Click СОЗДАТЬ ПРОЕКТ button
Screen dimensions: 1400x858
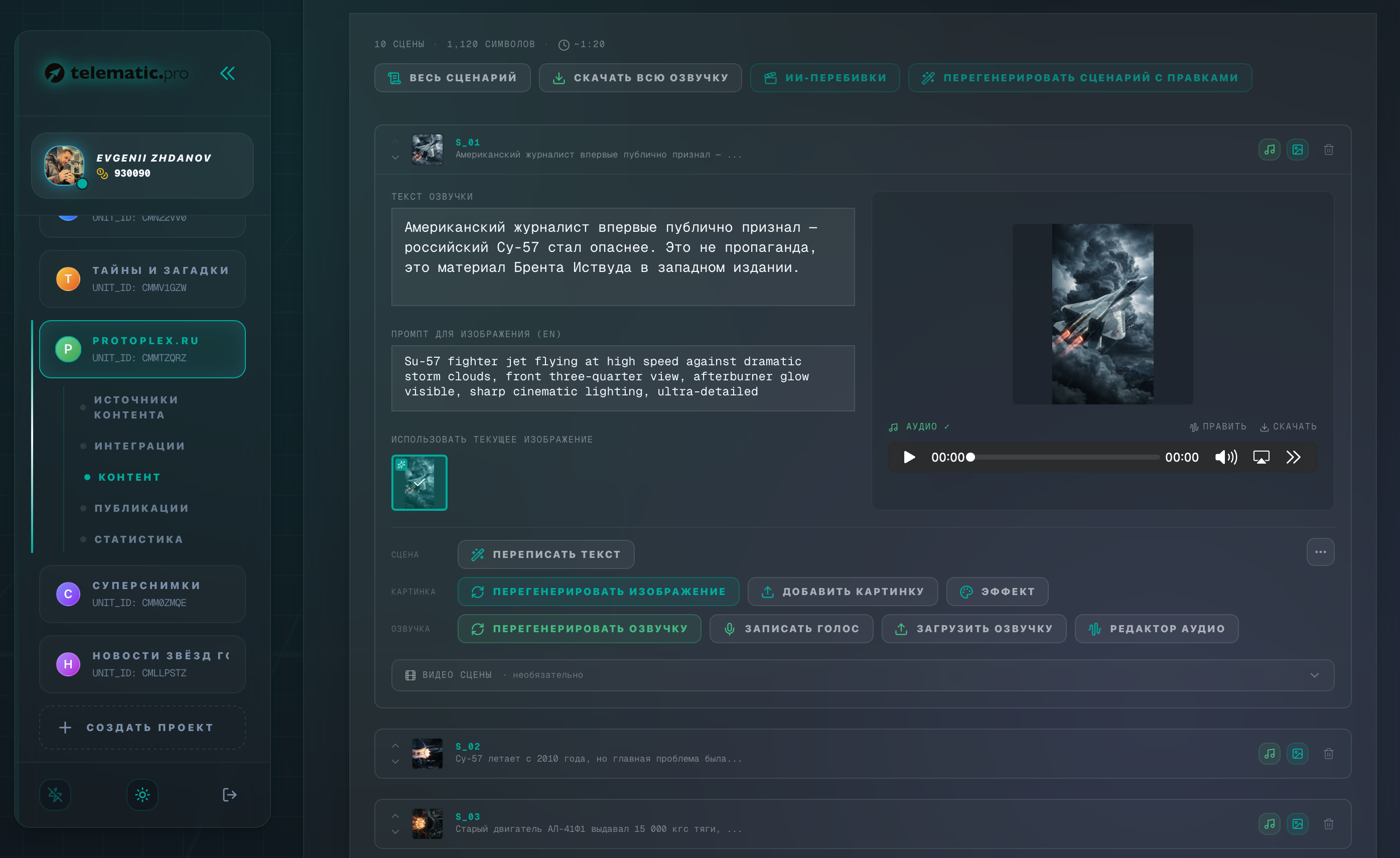(142, 728)
